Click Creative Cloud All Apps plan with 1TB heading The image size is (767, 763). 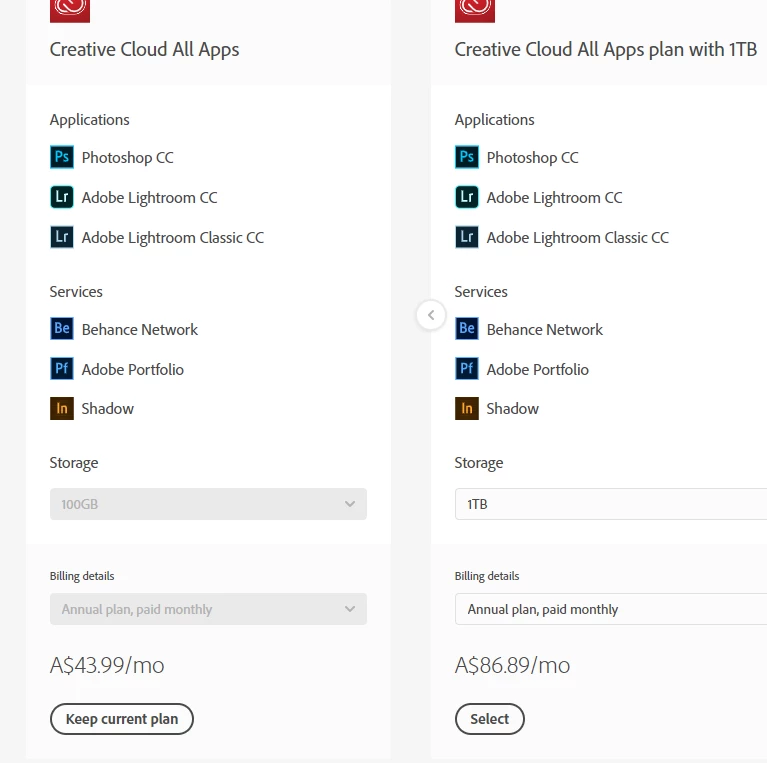[606, 50]
